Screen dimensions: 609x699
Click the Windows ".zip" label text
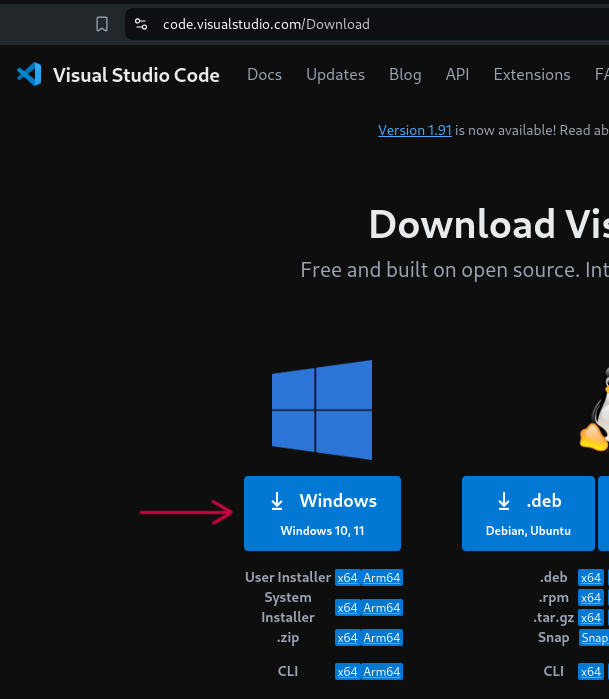288,638
